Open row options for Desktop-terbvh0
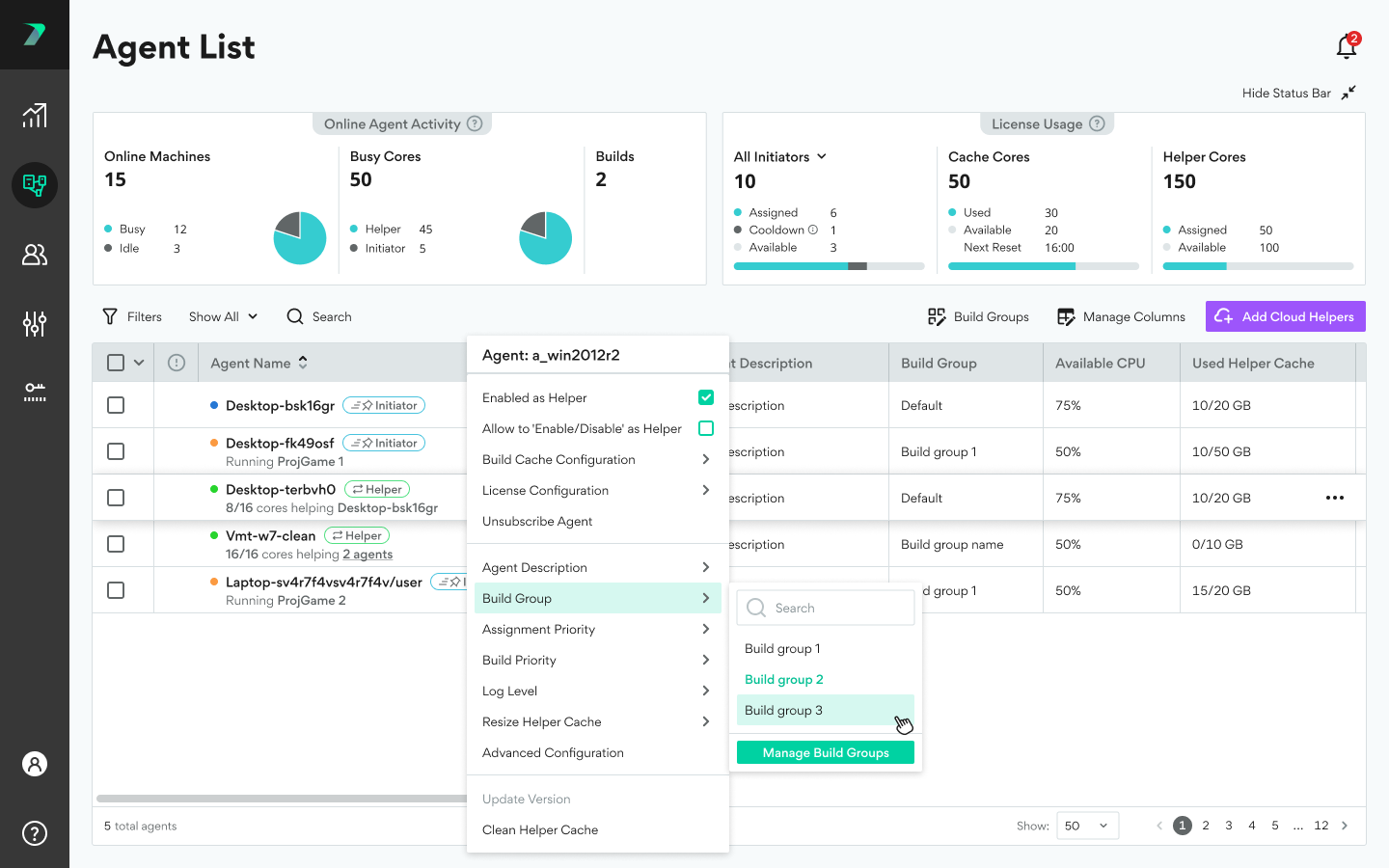Viewport: 1389px width, 868px height. click(x=1335, y=498)
